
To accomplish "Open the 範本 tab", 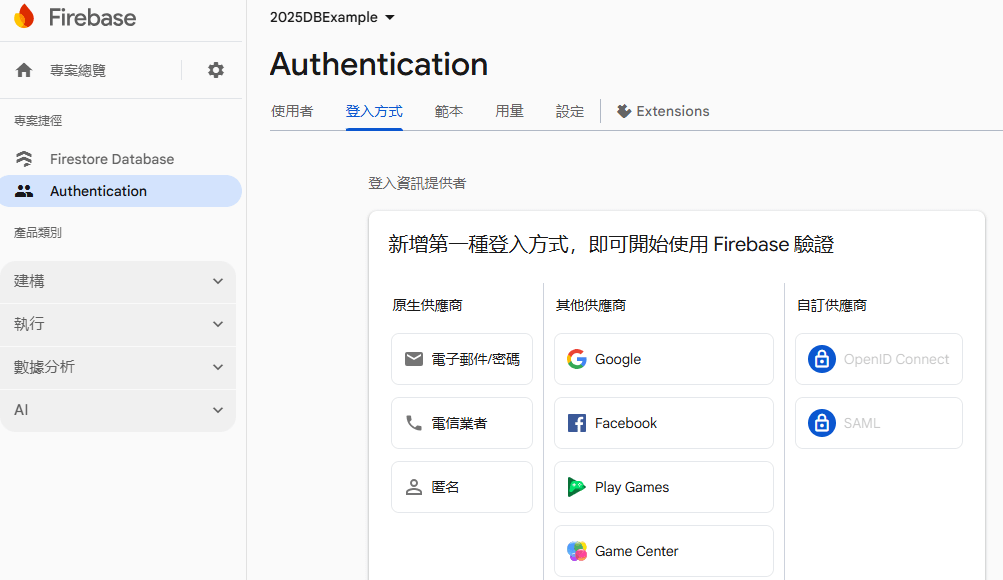I will [448, 111].
